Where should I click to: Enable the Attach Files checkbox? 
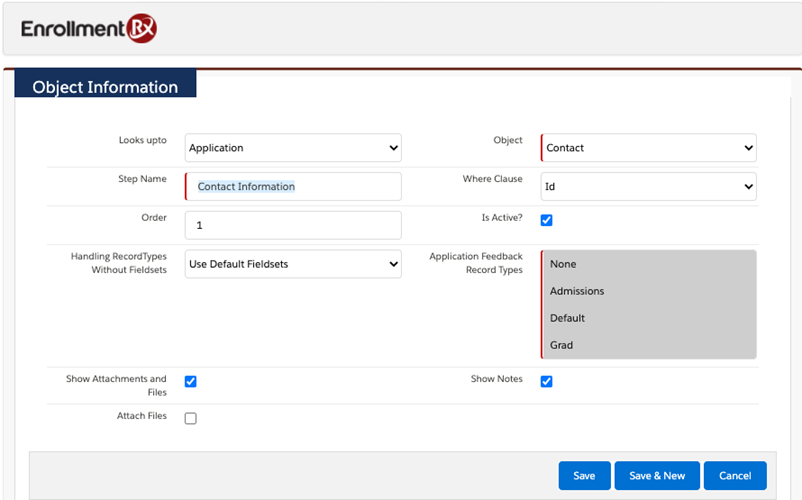pyautogui.click(x=191, y=418)
